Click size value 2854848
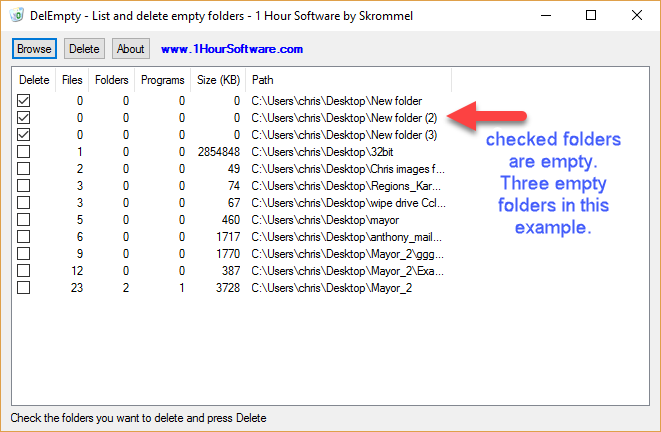Viewport: 661px width, 432px height. 219,152
